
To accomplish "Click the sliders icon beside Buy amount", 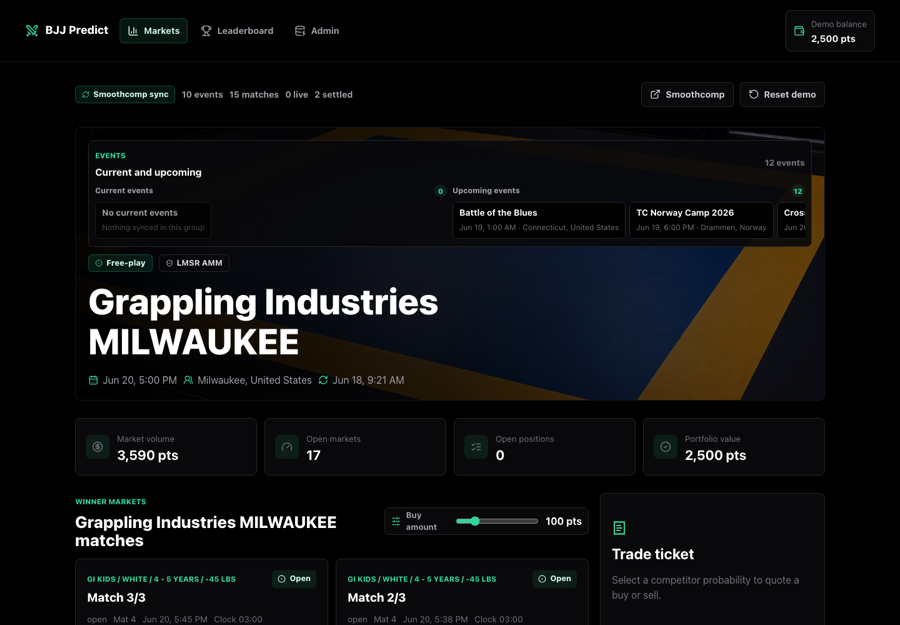I will coord(396,521).
